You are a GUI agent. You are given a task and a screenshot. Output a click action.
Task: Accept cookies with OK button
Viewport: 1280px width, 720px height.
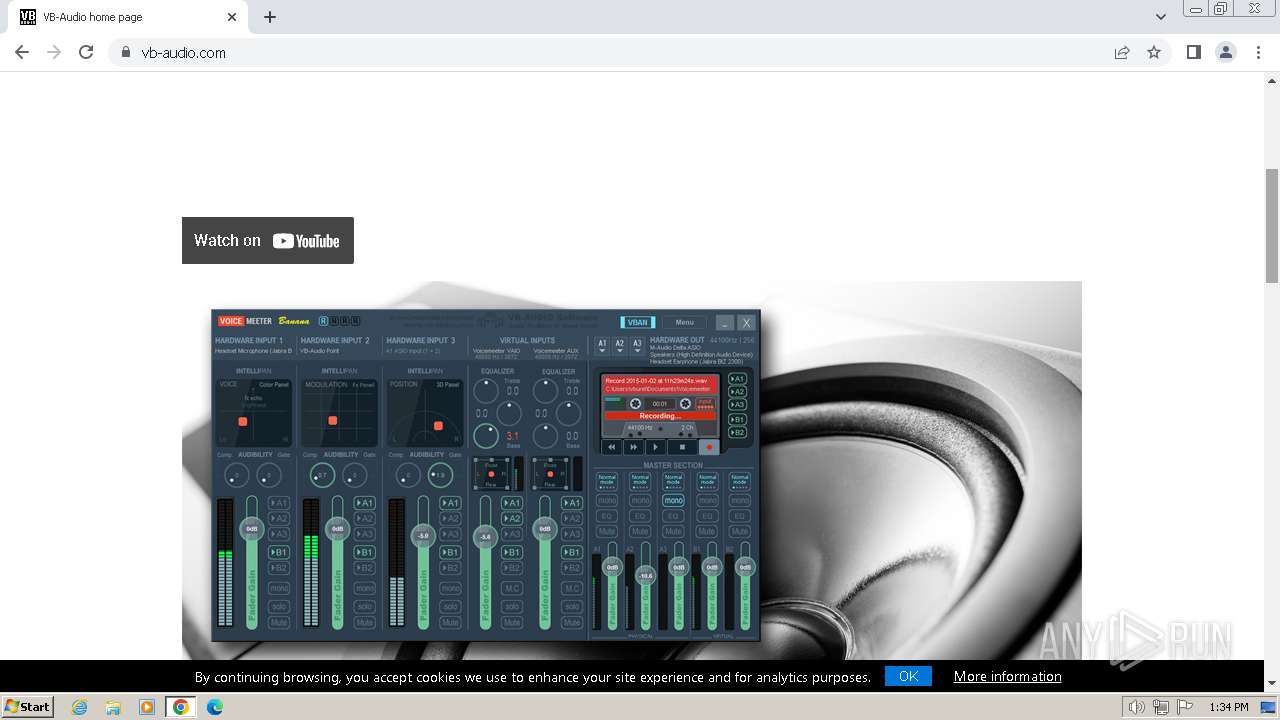(x=908, y=676)
